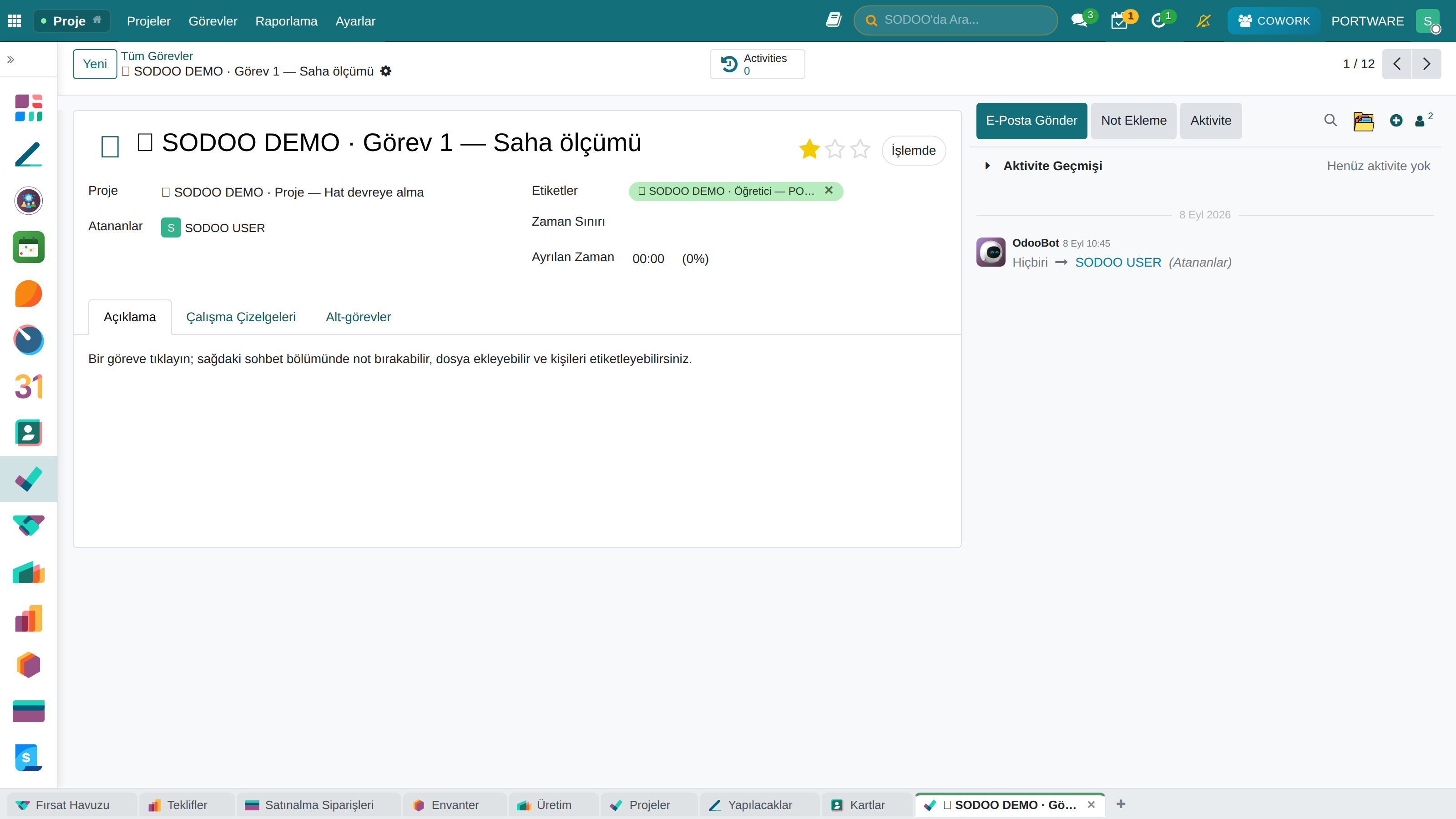Open the Proje app switcher menu
The image size is (1456, 819).
(x=71, y=21)
